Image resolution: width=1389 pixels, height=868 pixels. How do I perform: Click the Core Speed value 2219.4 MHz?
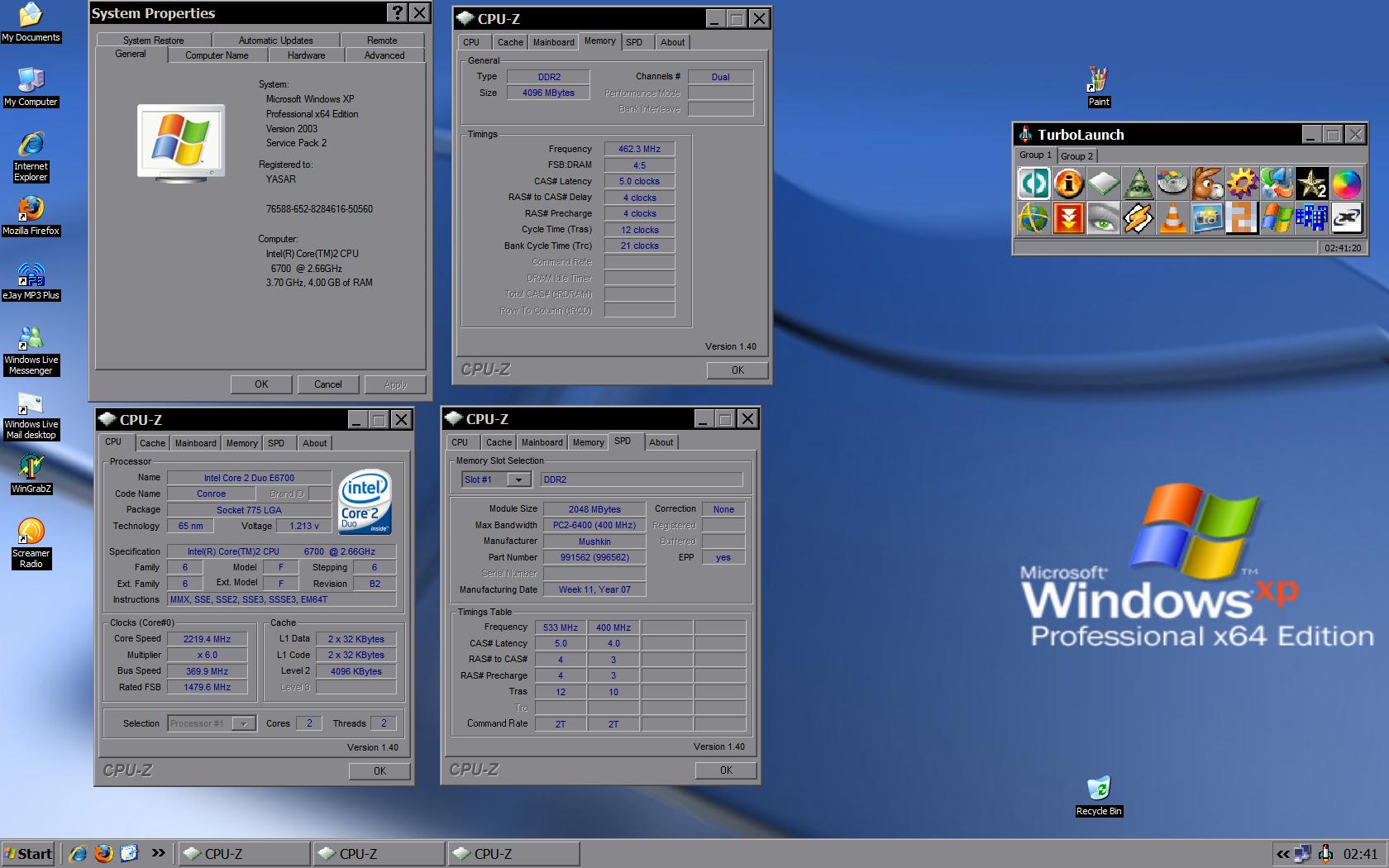coord(208,639)
